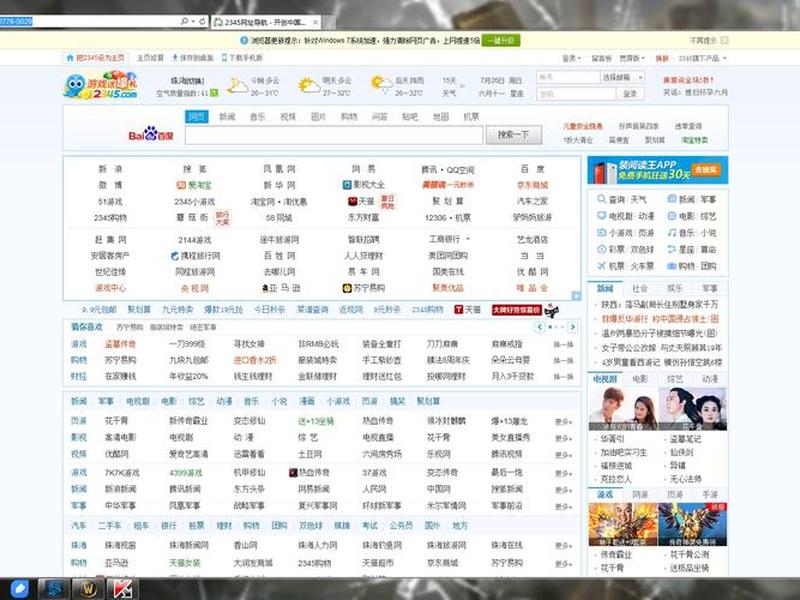Expand the 工商银行 bank dropdown arrow

468,239
